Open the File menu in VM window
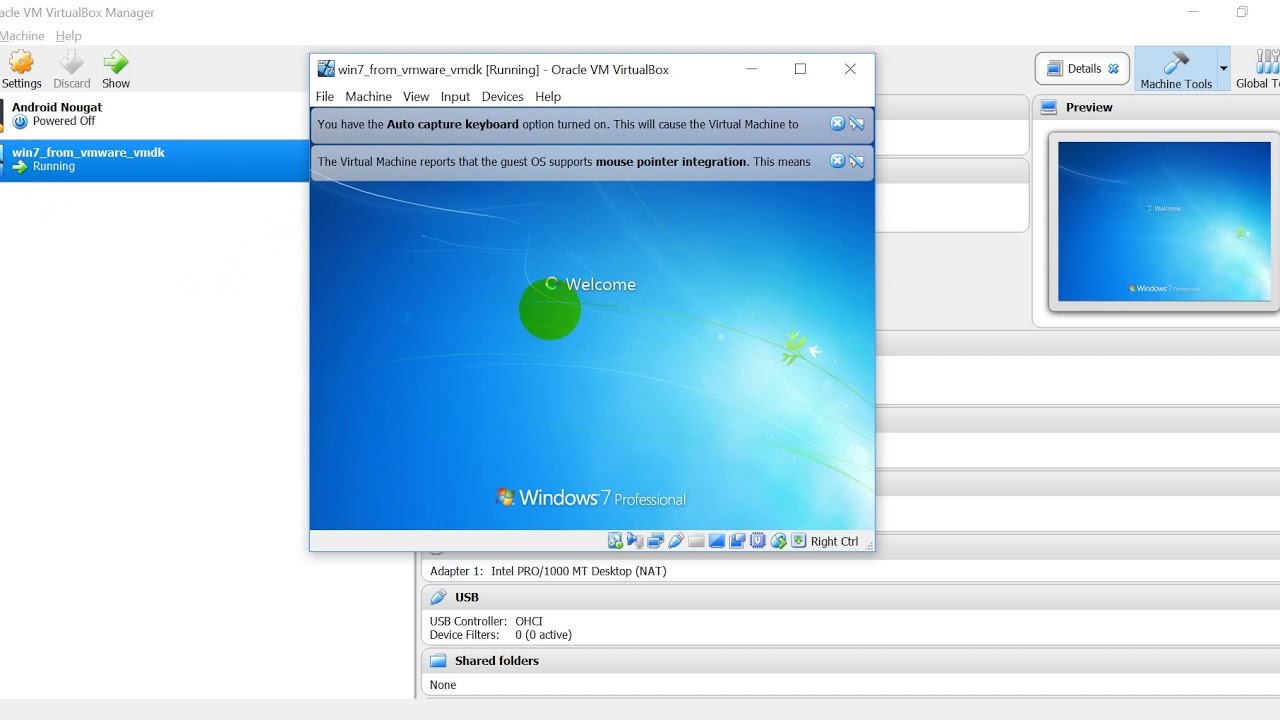Image resolution: width=1280 pixels, height=720 pixels. 325,97
